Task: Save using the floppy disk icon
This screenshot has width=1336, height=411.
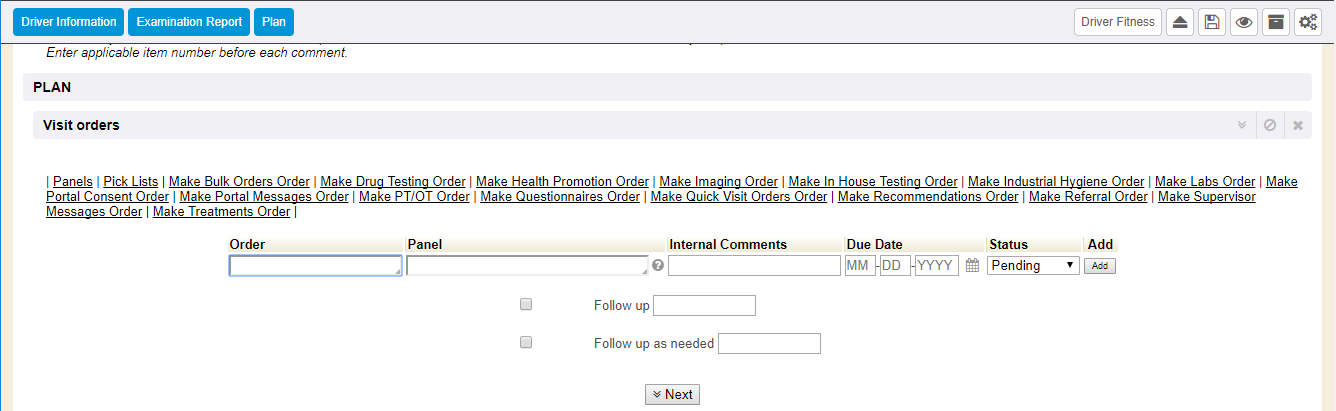Action: (1212, 22)
